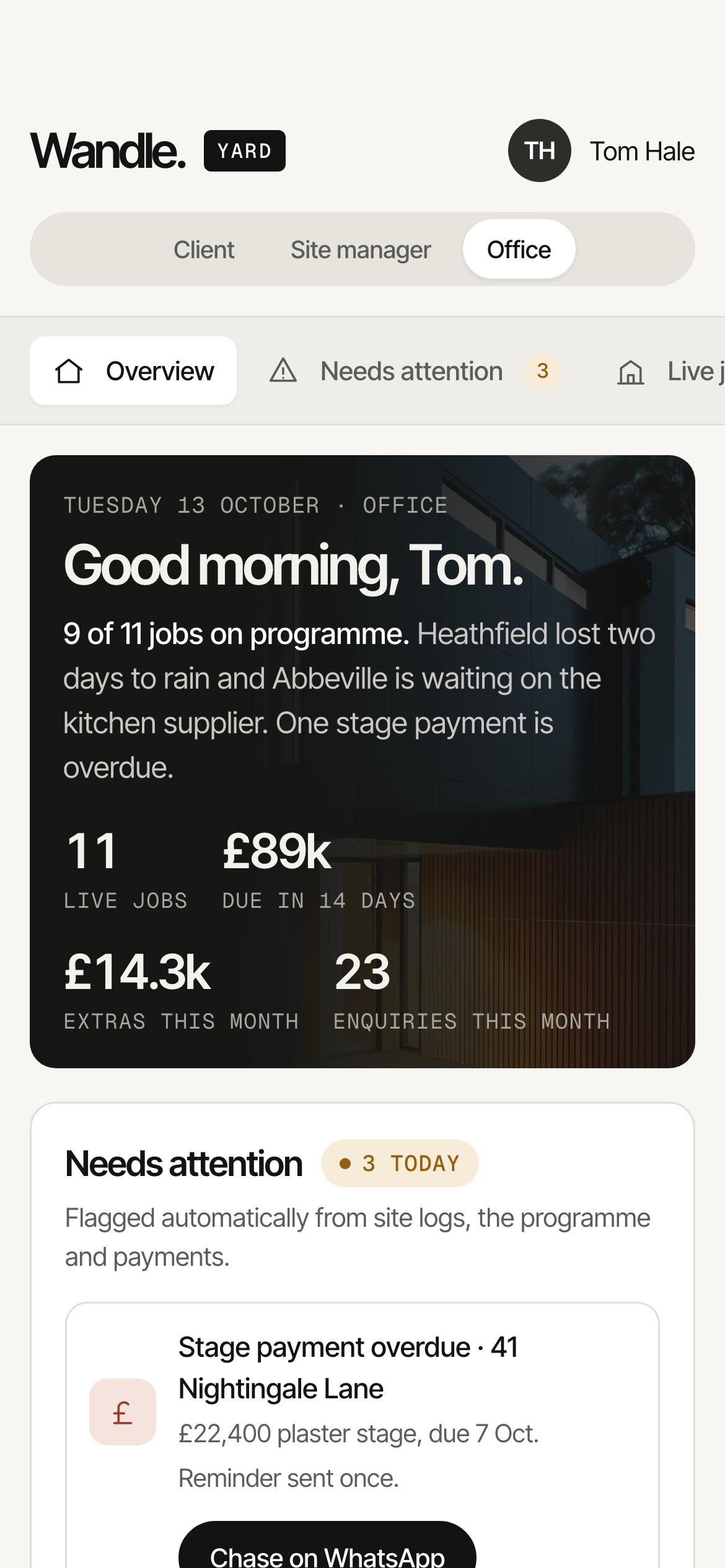Click the Live jobs building icon
725x1568 pixels.
[631, 372]
